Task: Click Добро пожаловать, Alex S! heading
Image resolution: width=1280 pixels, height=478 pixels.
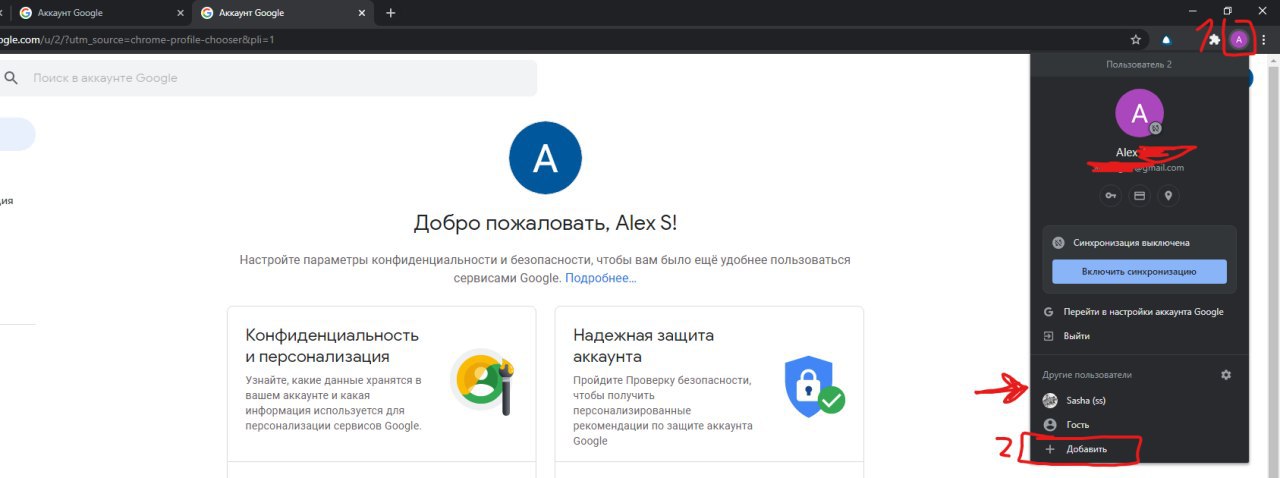Action: (x=545, y=223)
